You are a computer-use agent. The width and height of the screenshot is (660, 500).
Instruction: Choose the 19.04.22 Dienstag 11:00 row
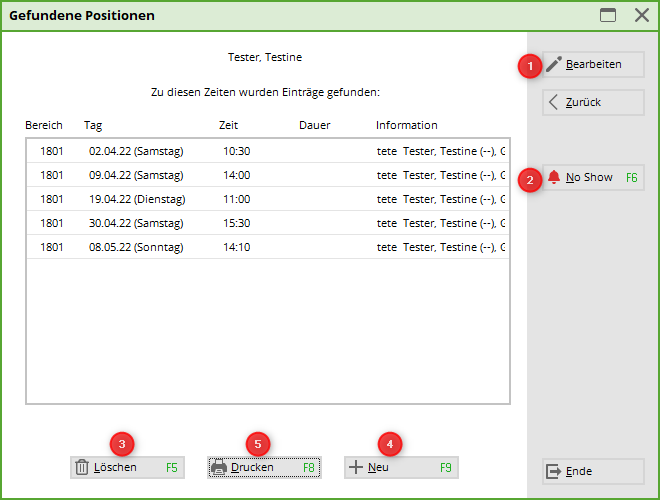[x=267, y=199]
